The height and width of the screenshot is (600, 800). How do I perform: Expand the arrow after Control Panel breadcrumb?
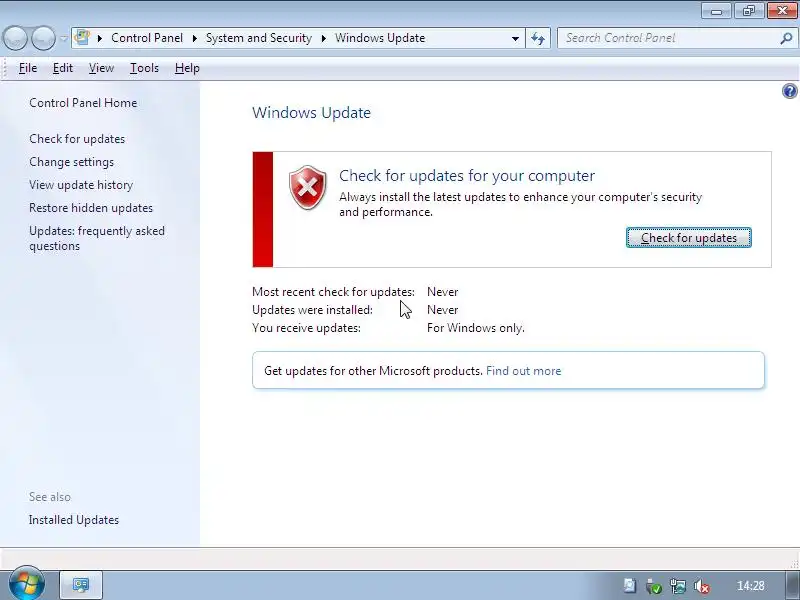click(x=194, y=38)
